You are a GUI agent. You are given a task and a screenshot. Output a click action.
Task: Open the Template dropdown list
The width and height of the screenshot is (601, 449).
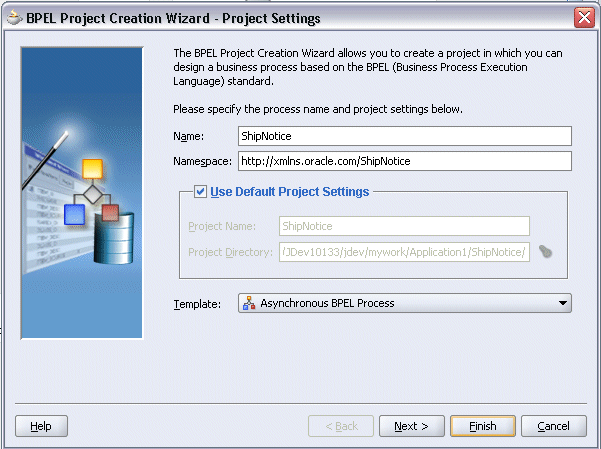(405, 303)
